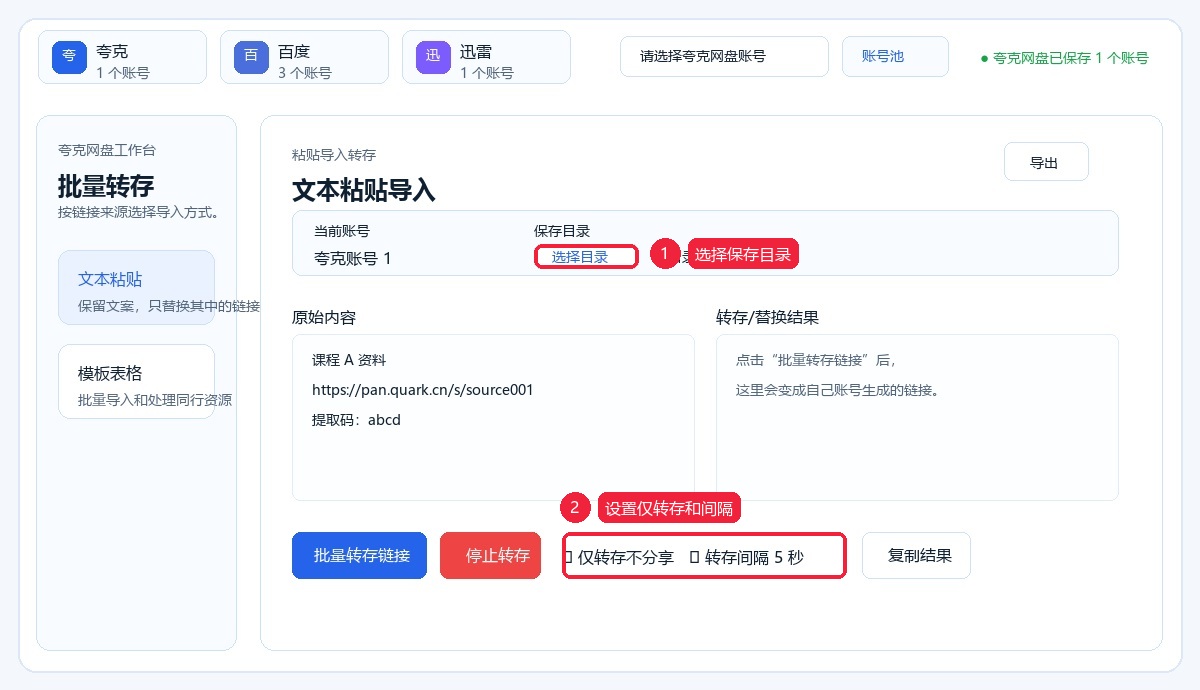
Task: Click the 夸克网盘已保存 1 个账号 status
Action: pyautogui.click(x=1065, y=58)
